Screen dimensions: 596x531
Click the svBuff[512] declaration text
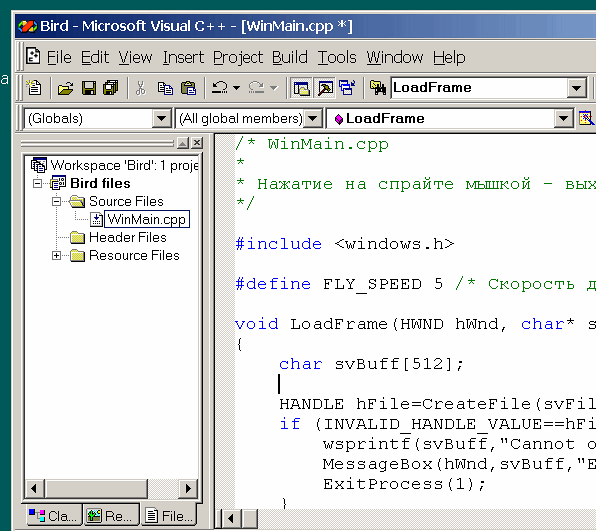pos(399,364)
